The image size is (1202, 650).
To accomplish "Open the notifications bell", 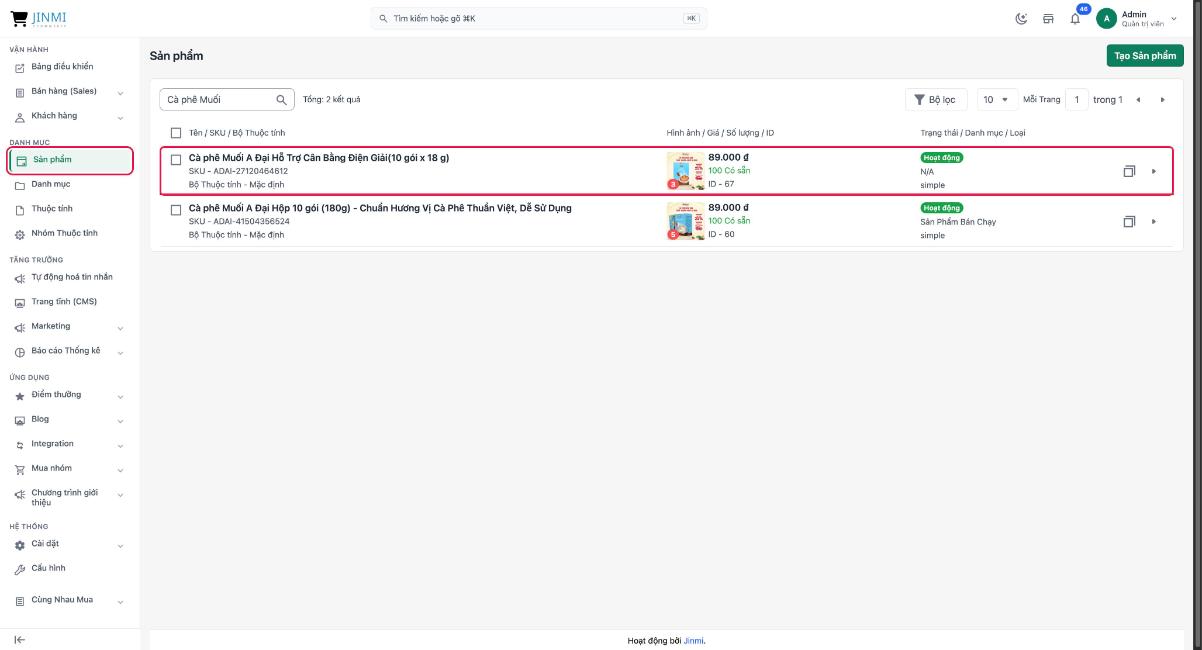I will point(1075,19).
